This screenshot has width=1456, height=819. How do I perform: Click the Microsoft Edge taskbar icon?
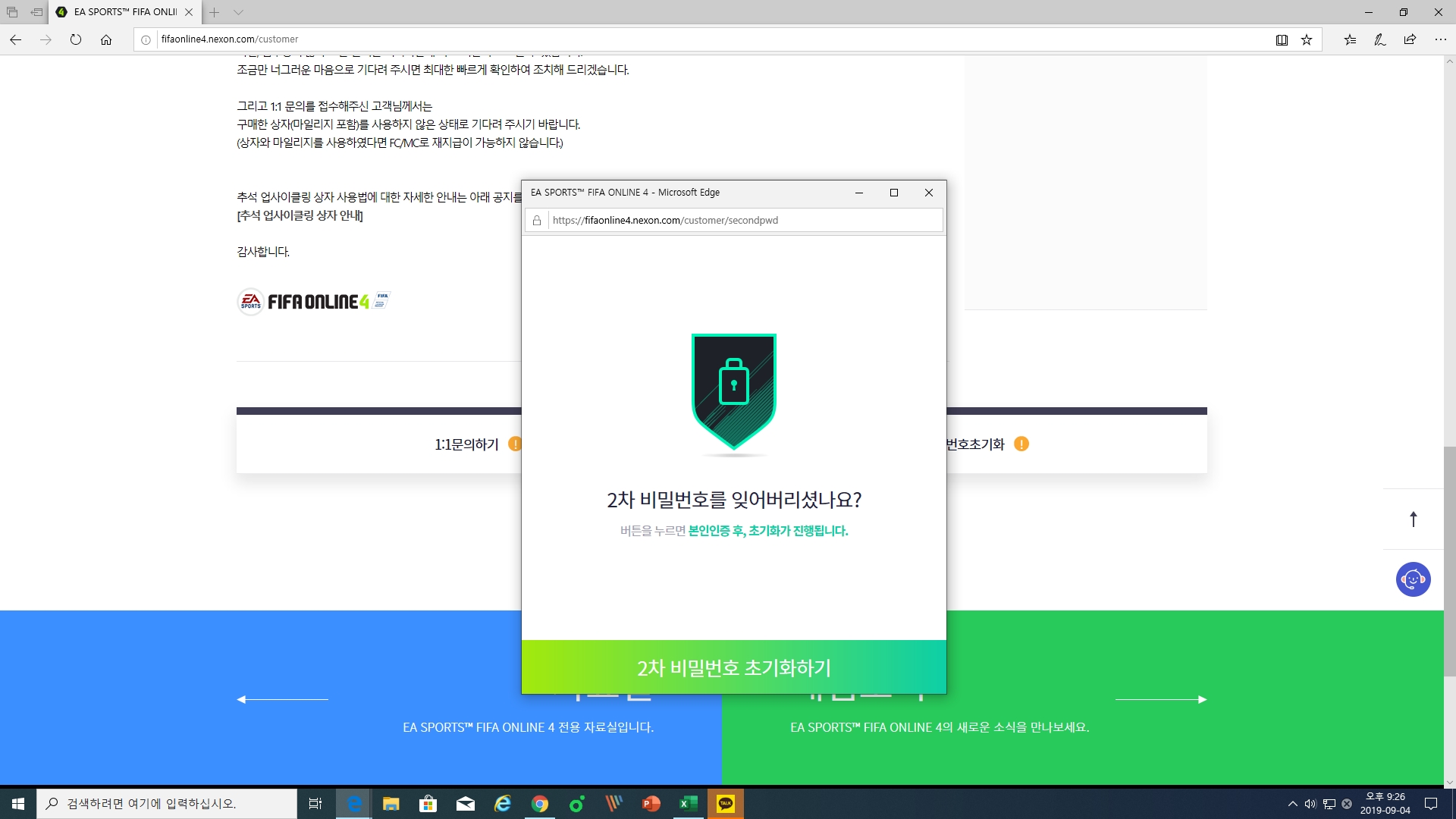point(353,804)
